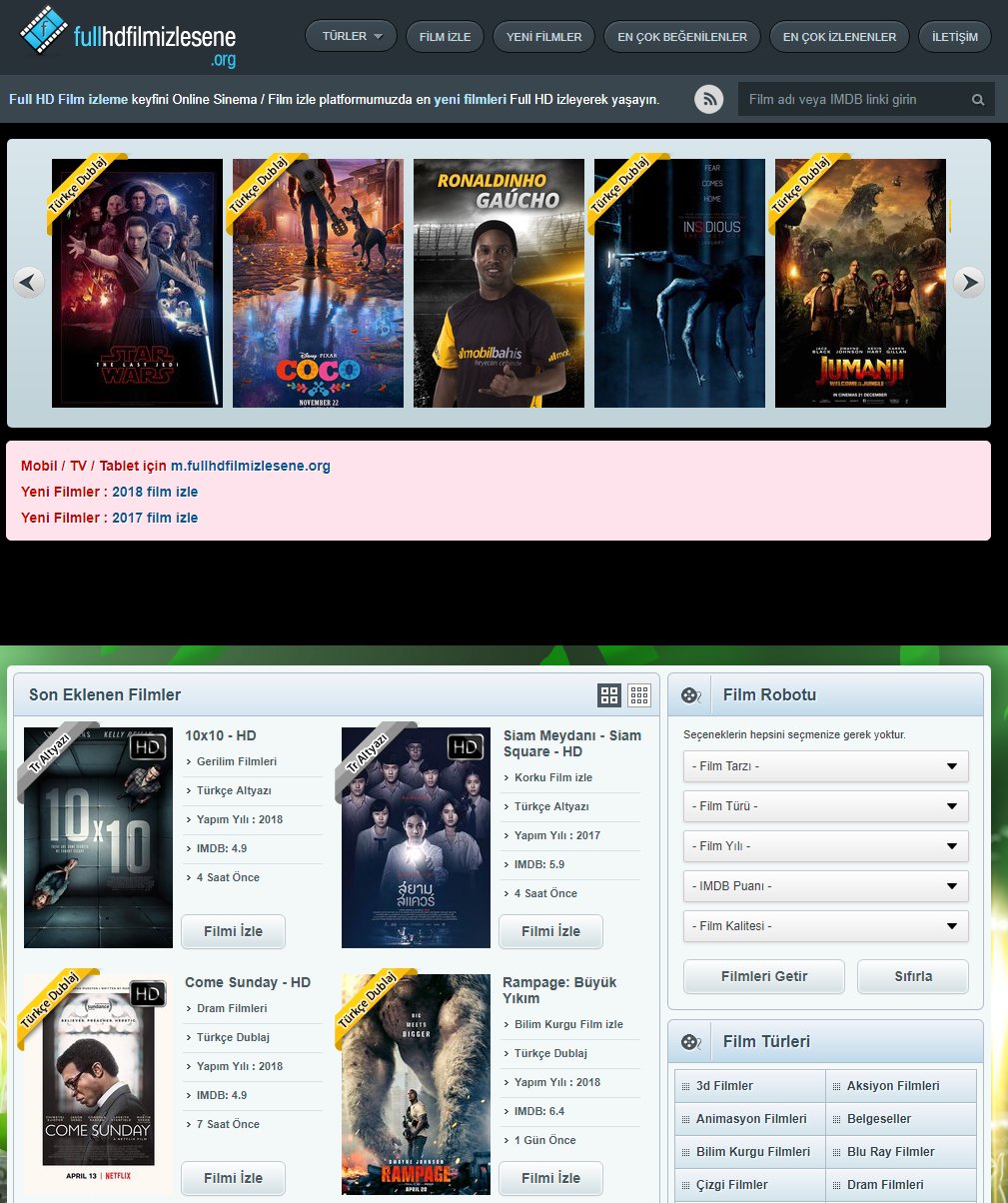Click the Filmleri Getir button
Screen dimensions: 1008x1203
coord(764,976)
